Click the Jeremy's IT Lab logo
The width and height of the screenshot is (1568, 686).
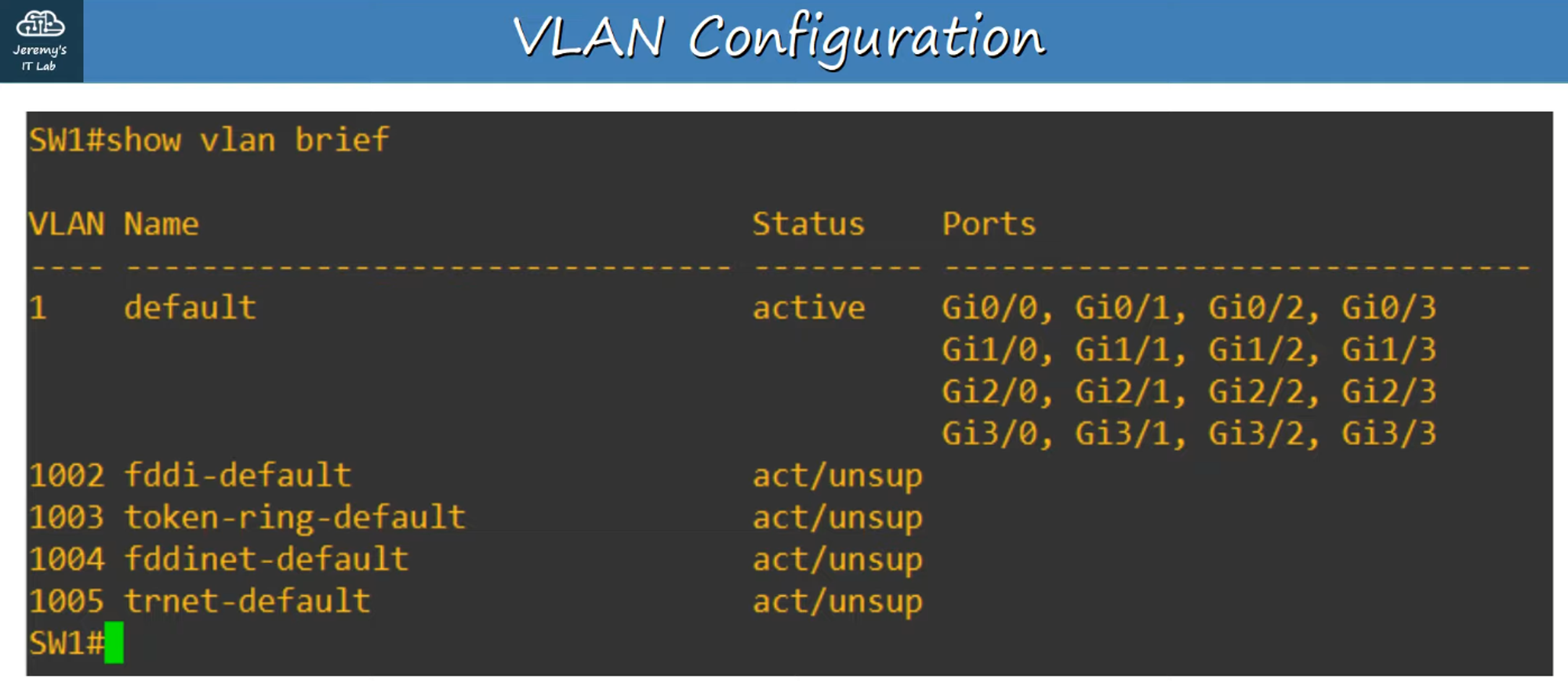point(41,41)
